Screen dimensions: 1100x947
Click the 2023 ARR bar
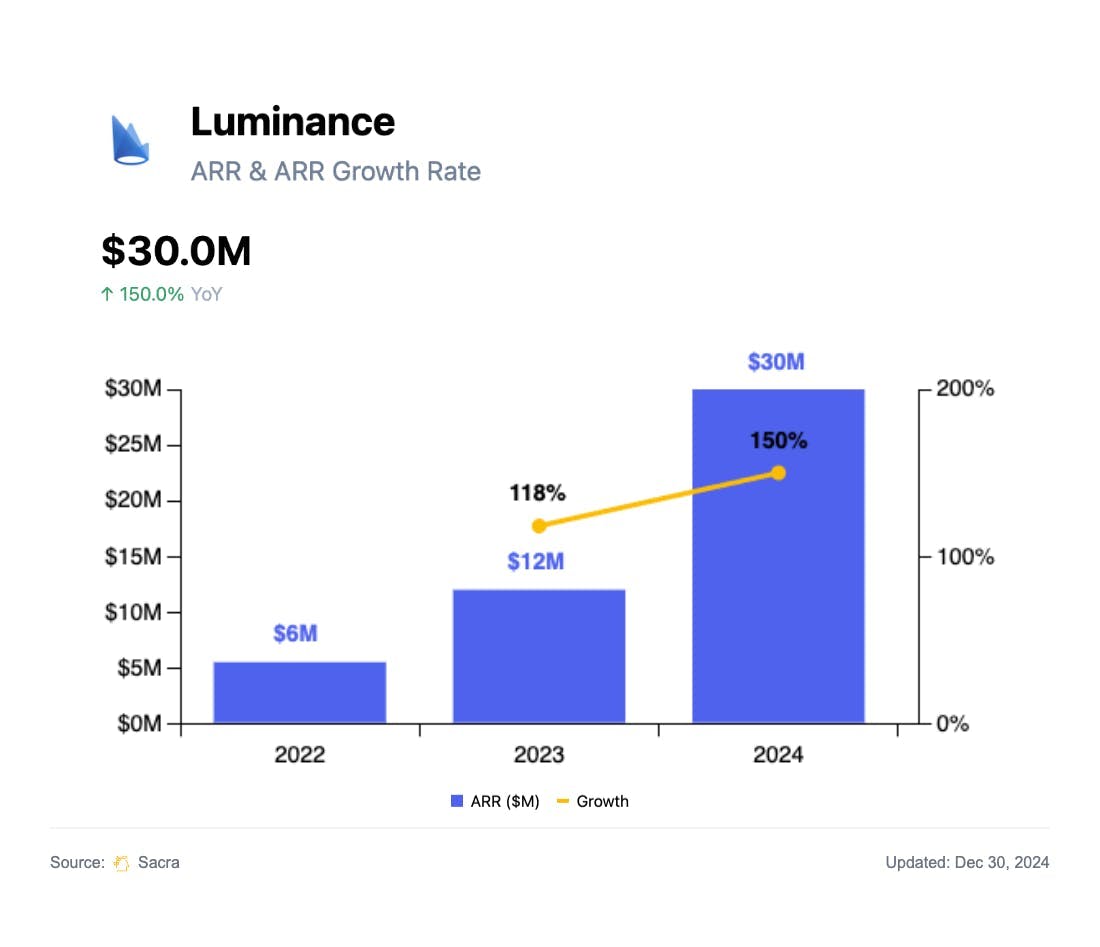(539, 657)
